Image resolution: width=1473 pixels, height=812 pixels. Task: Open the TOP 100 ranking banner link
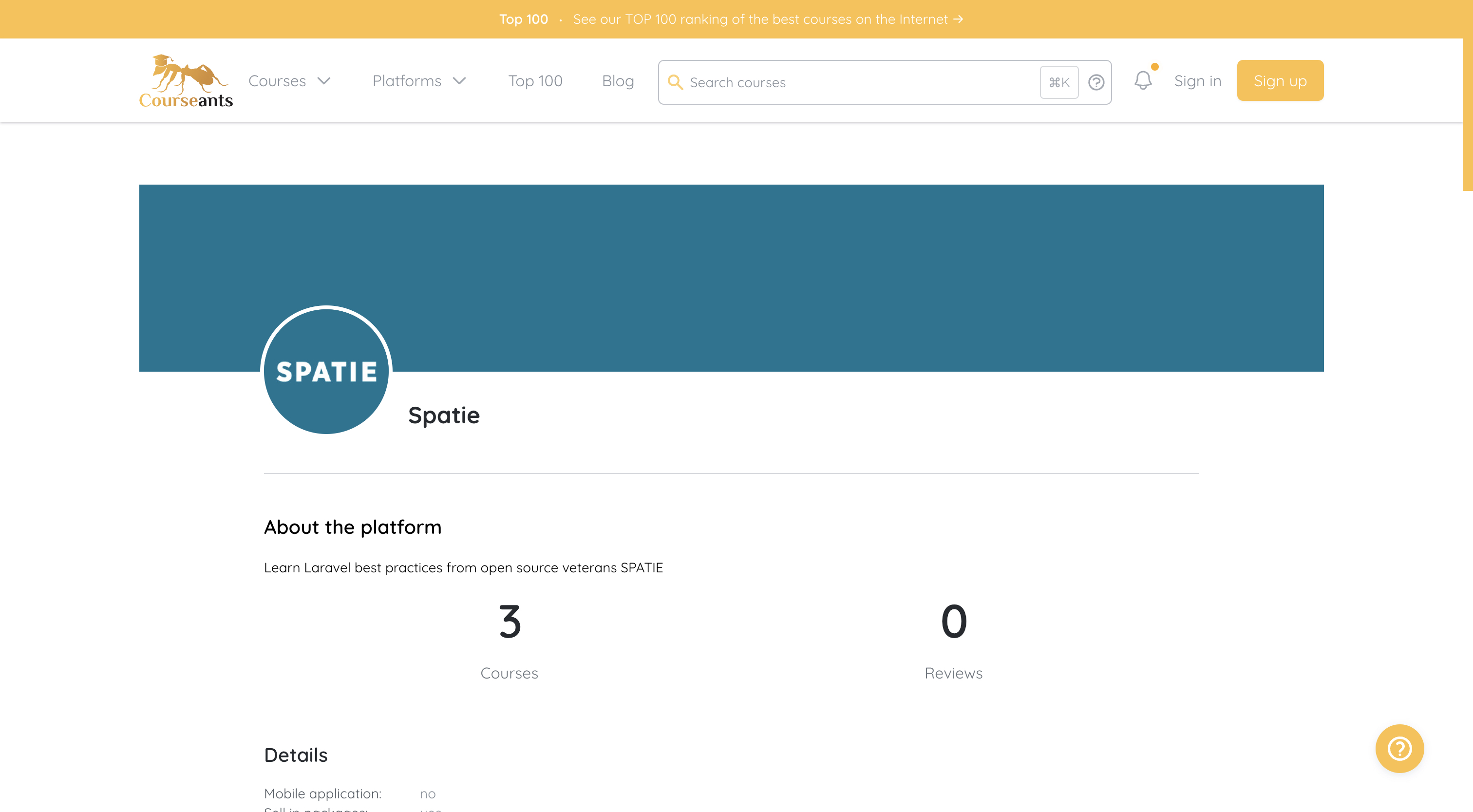pyautogui.click(x=768, y=19)
